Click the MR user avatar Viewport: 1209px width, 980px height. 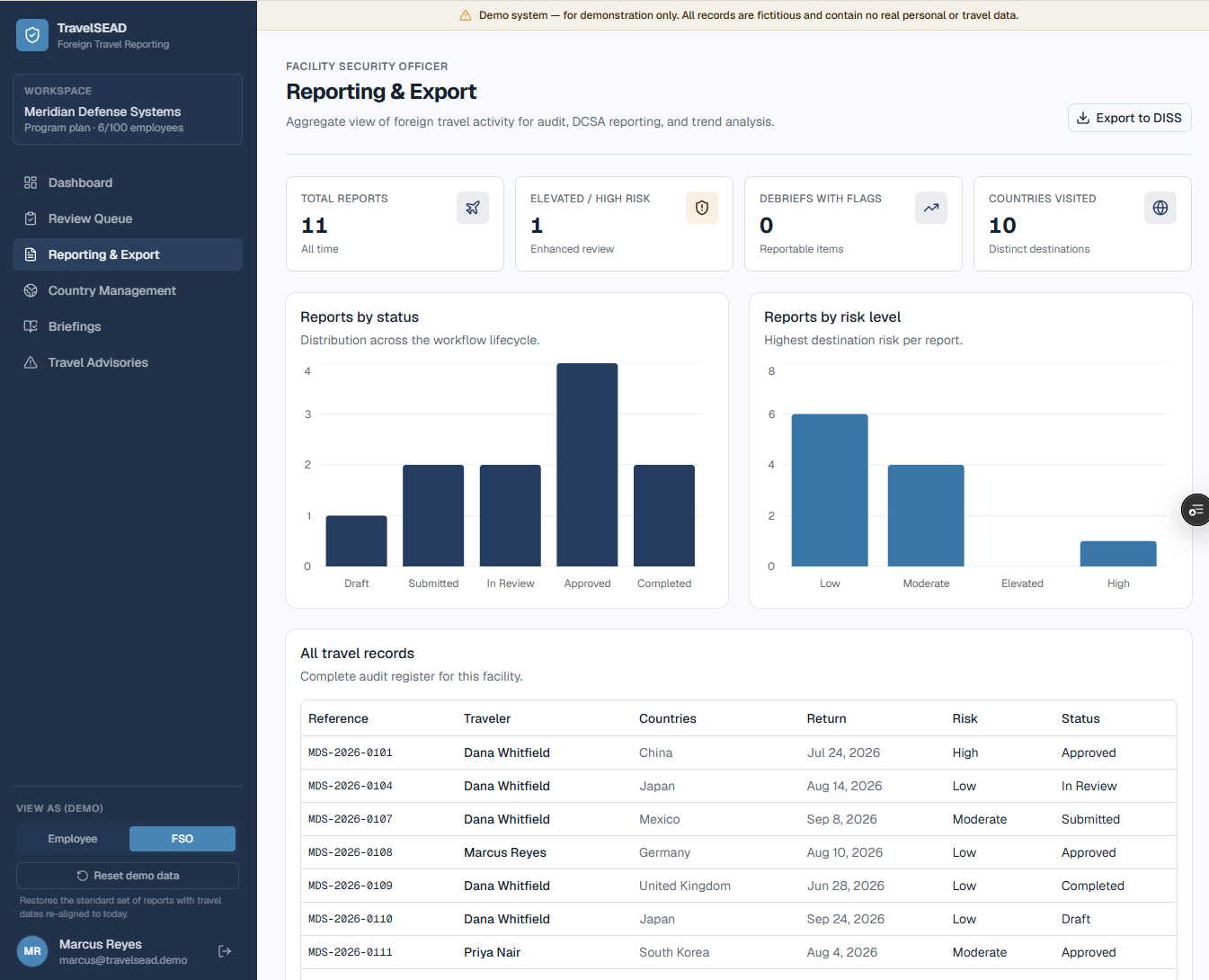click(32, 951)
